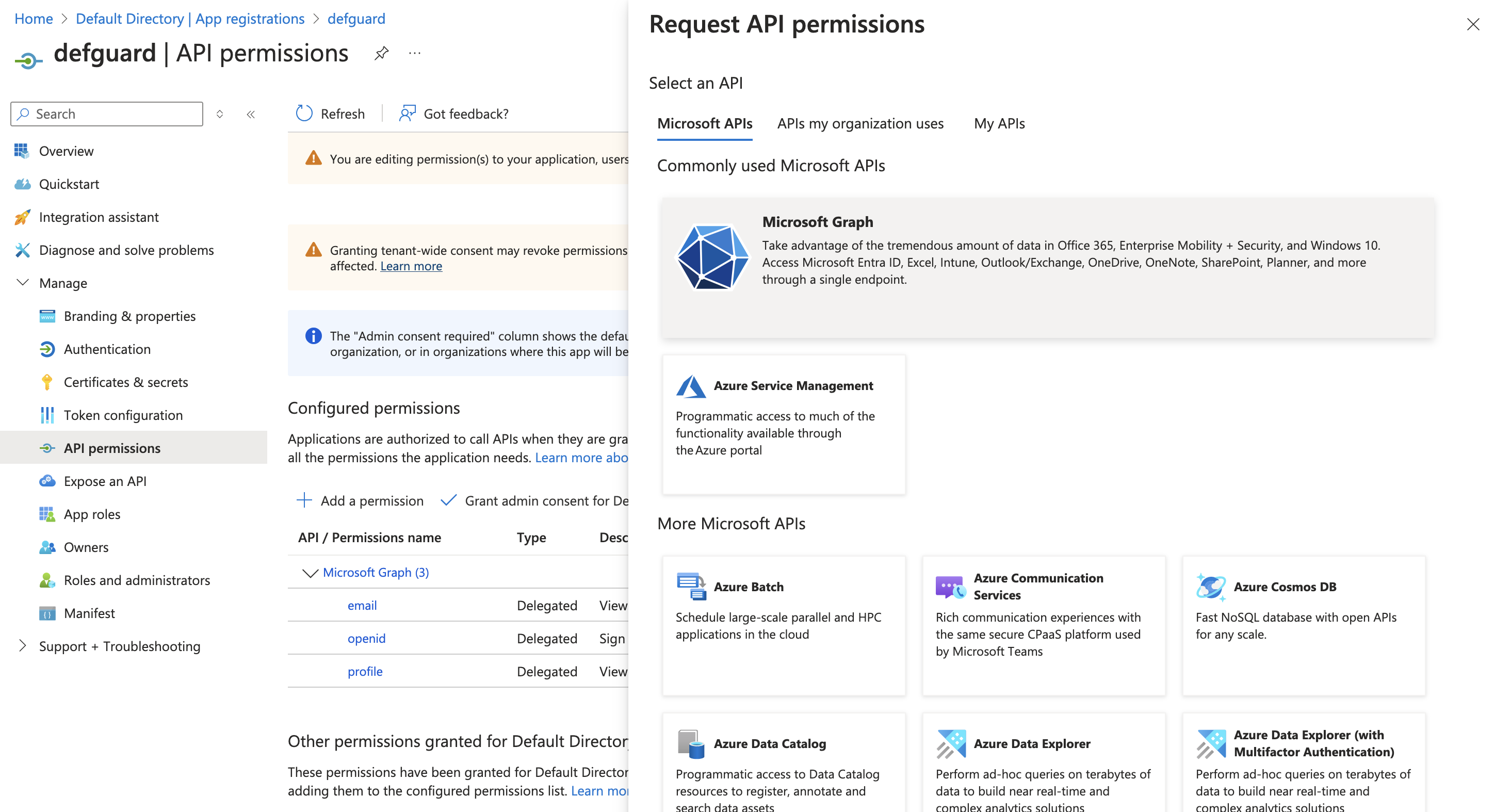Pick the Azure Cosmos DB tile
The width and height of the screenshot is (1494, 812).
point(1303,625)
